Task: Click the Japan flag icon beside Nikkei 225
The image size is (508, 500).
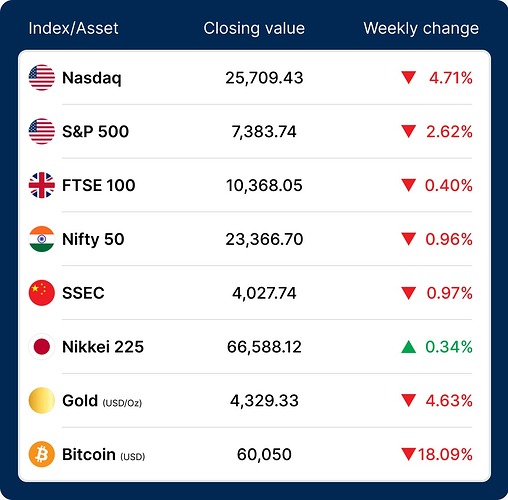Action: (42, 347)
